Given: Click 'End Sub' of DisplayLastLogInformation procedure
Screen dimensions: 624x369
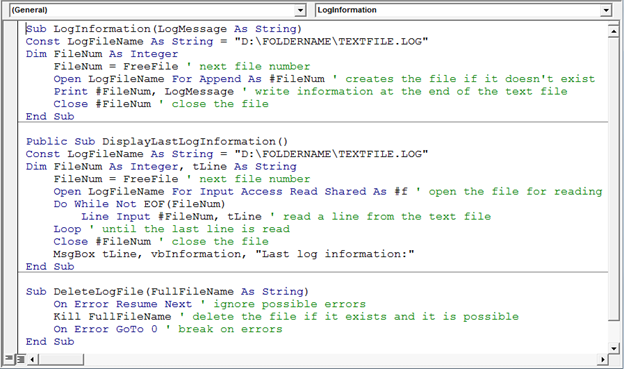Looking at the screenshot, I should pyautogui.click(x=50, y=267).
